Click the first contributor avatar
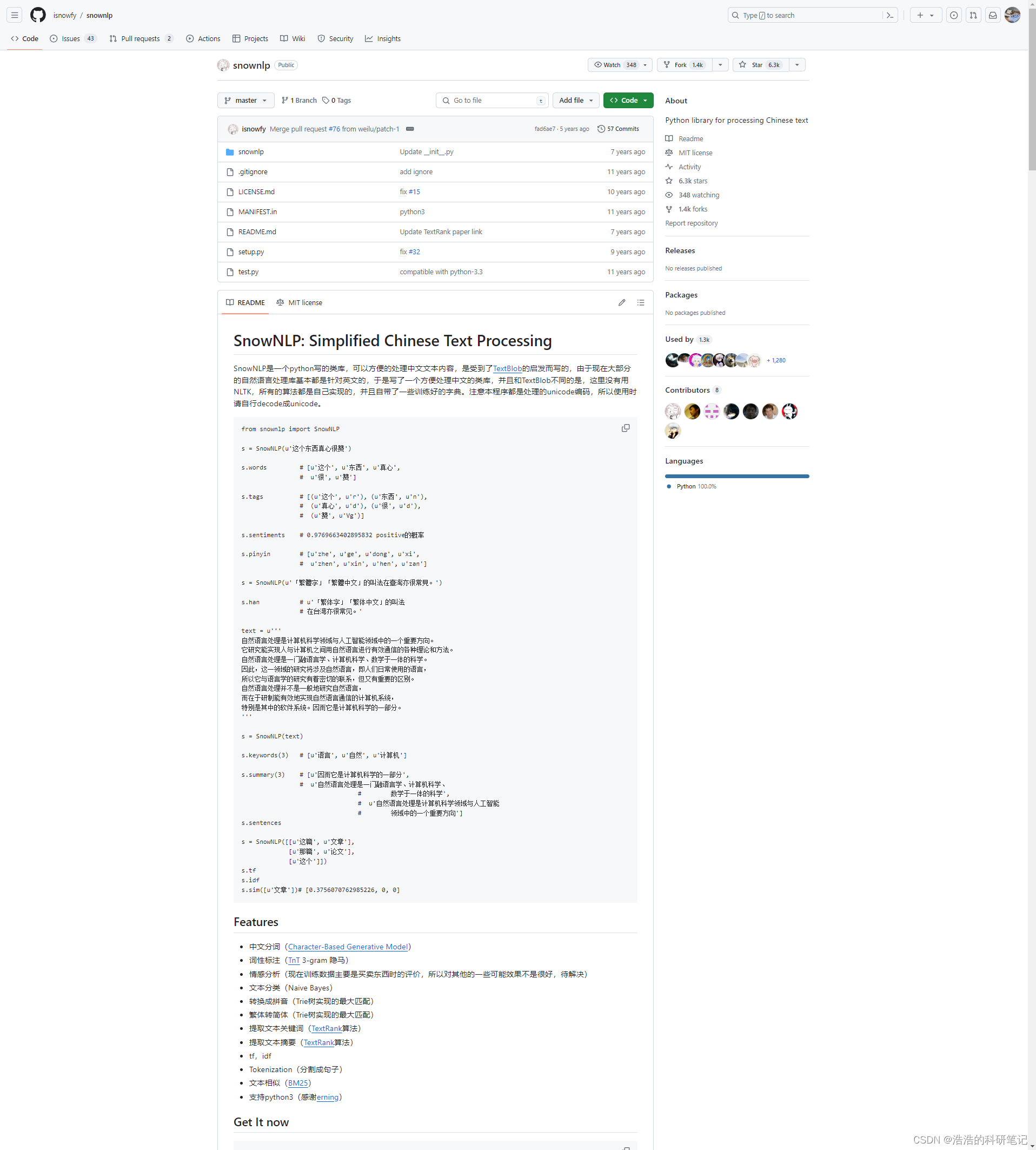Image resolution: width=1036 pixels, height=1150 pixels. [673, 411]
